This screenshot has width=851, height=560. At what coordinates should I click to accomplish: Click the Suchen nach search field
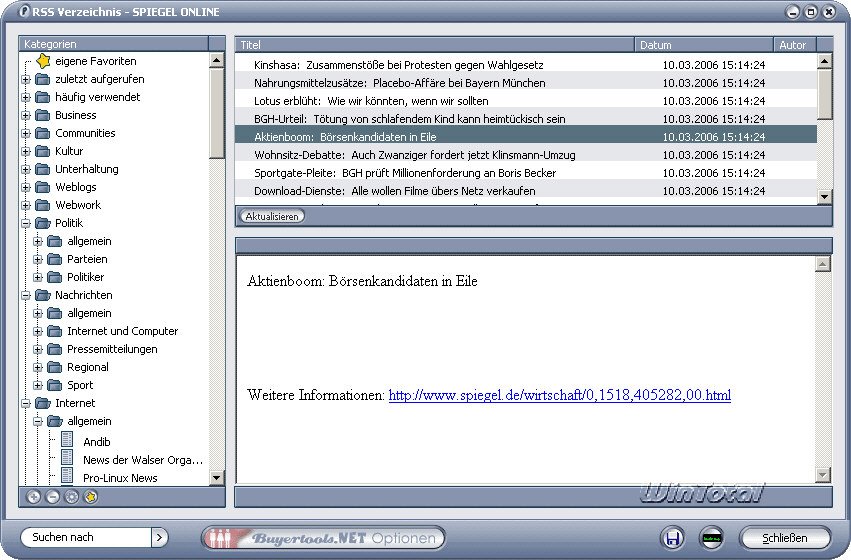click(x=86, y=537)
